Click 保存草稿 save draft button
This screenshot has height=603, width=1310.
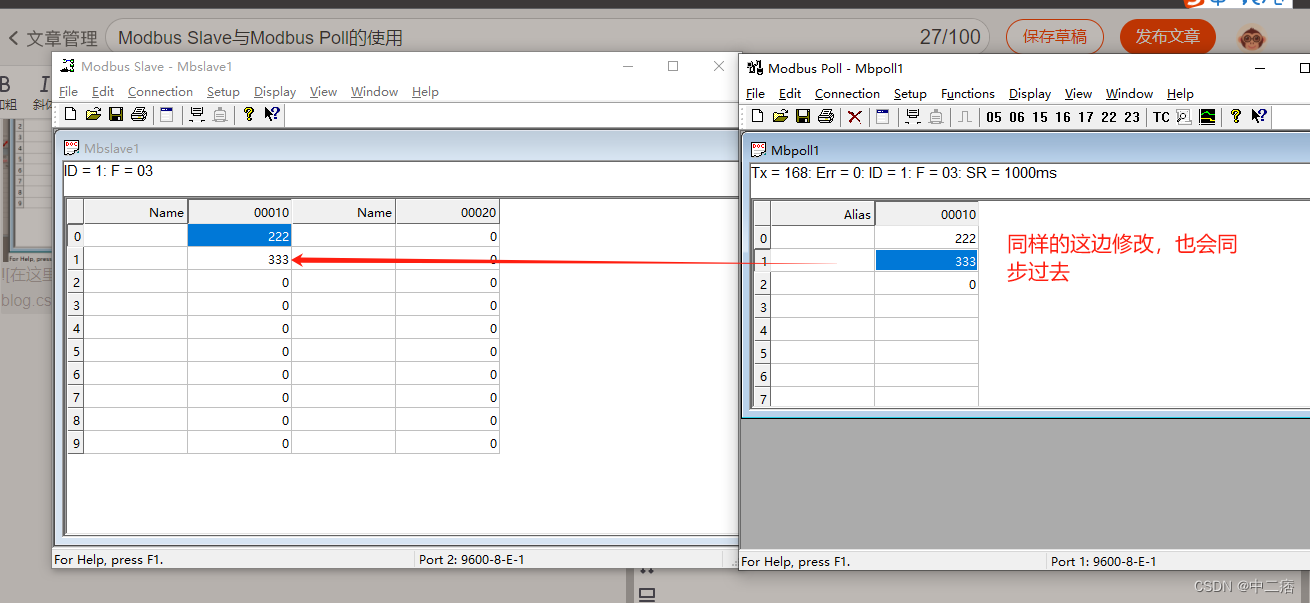1055,37
